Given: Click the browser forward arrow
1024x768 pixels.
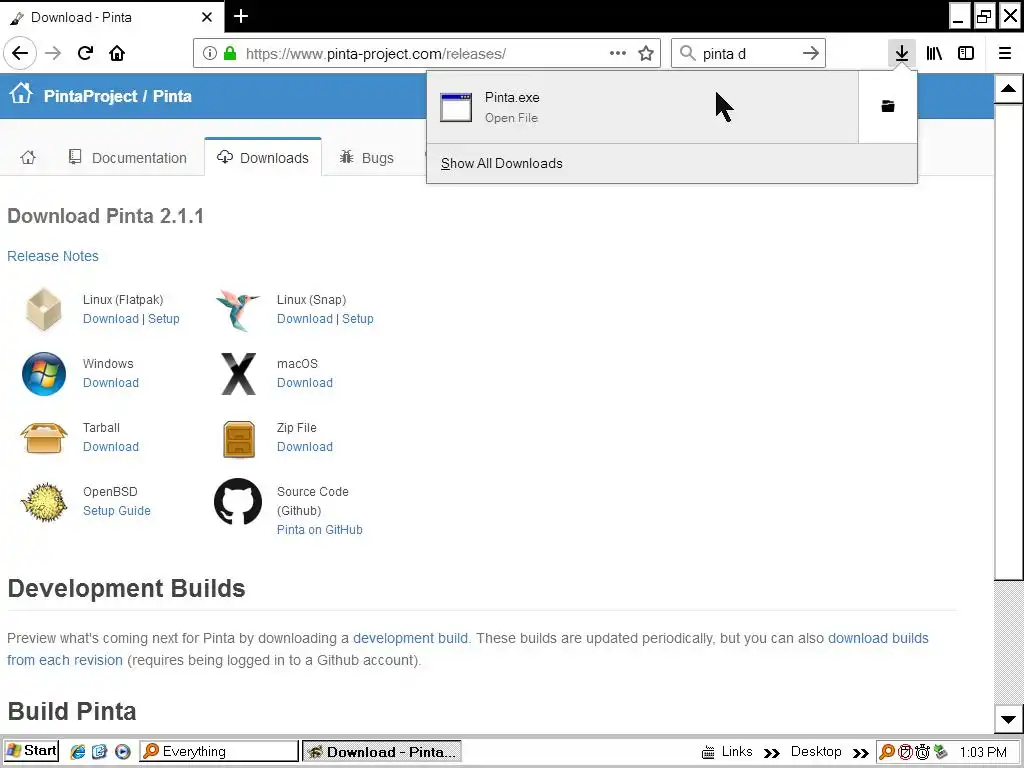Looking at the screenshot, I should point(53,53).
